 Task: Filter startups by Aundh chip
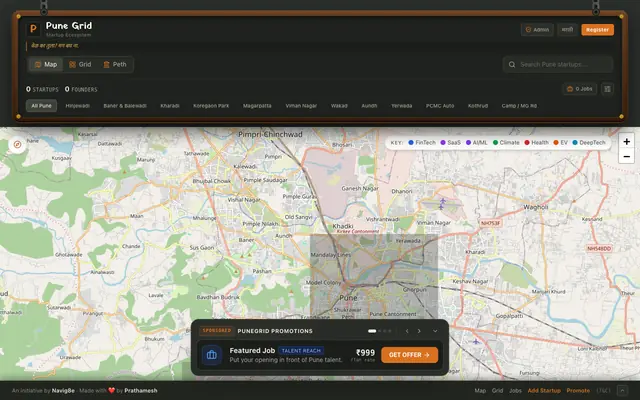tap(369, 106)
